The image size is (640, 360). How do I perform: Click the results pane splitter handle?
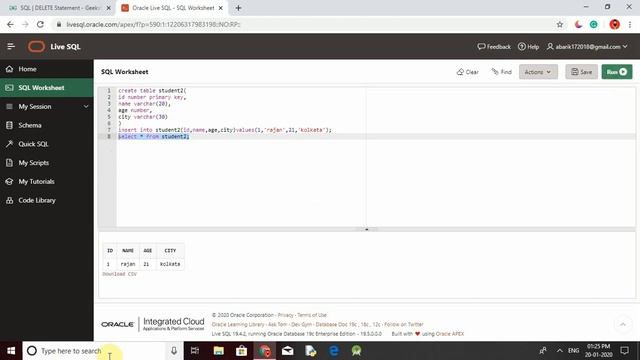[367, 229]
